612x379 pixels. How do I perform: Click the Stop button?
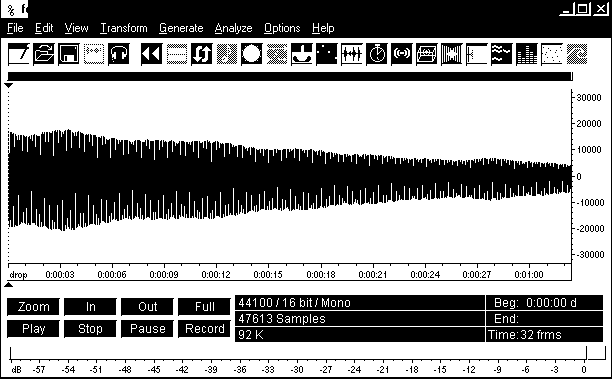[91, 329]
